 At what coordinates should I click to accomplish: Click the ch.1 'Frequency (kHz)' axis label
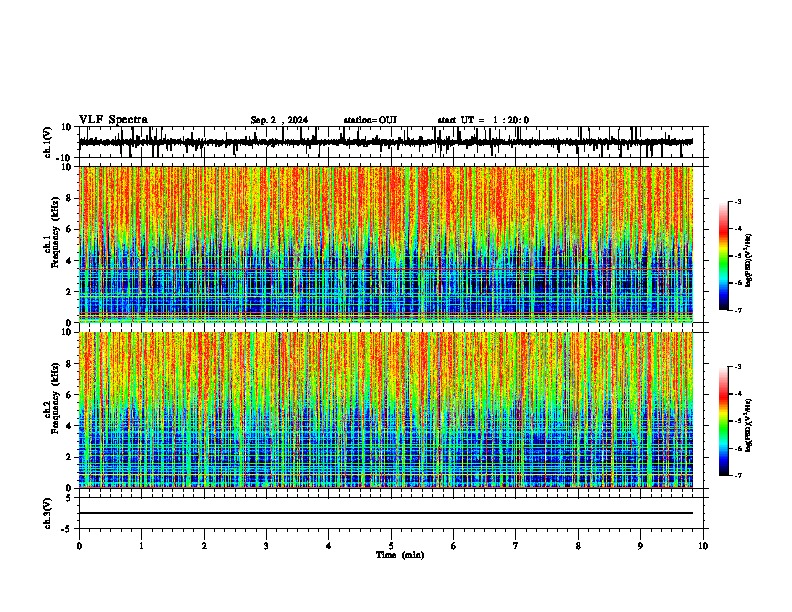pyautogui.click(x=55, y=232)
